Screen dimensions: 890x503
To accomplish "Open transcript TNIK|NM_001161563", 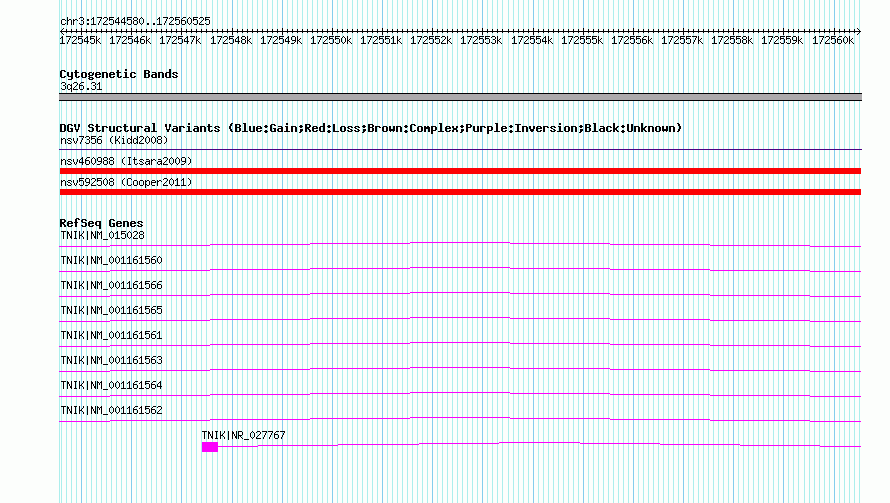I will [x=111, y=360].
